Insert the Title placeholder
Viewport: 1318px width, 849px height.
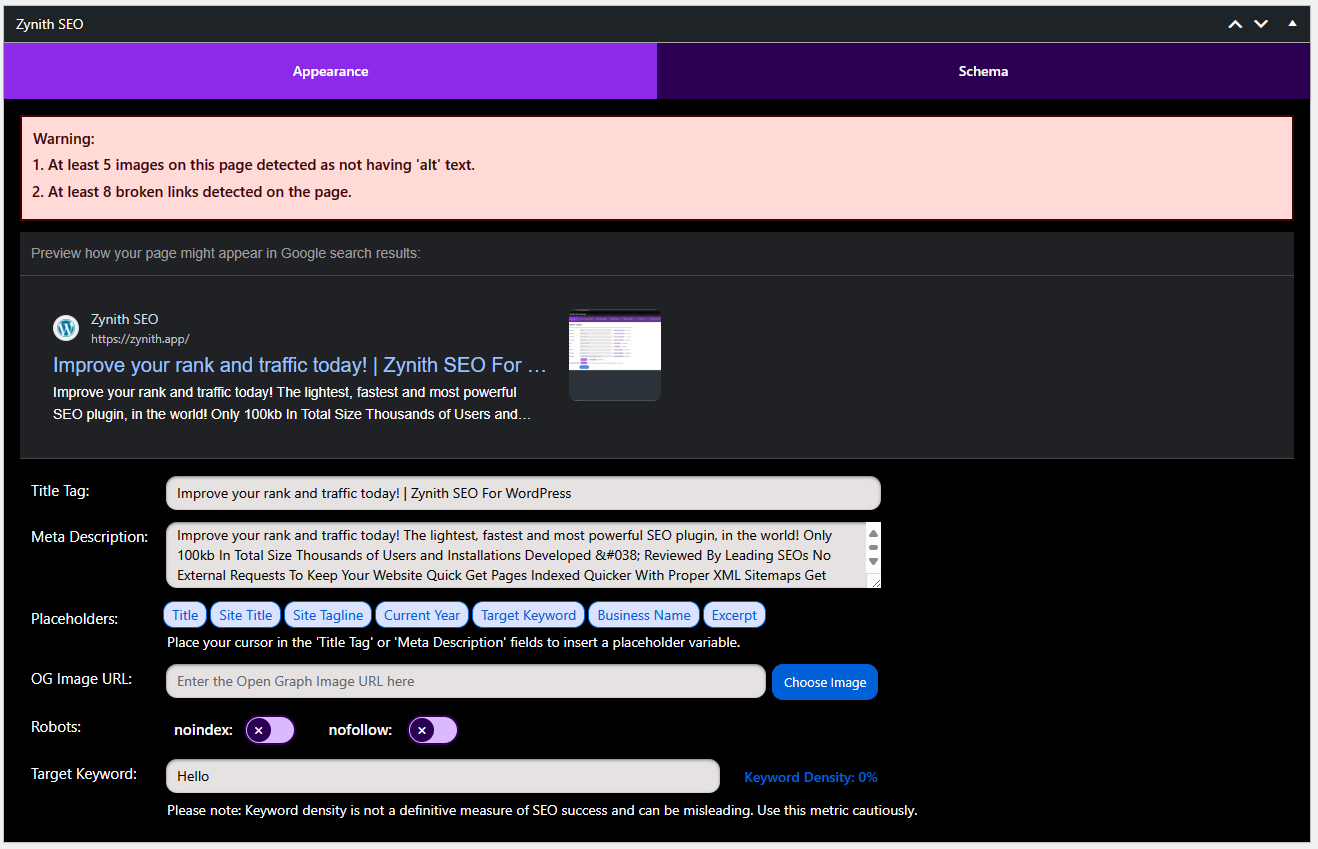point(185,614)
